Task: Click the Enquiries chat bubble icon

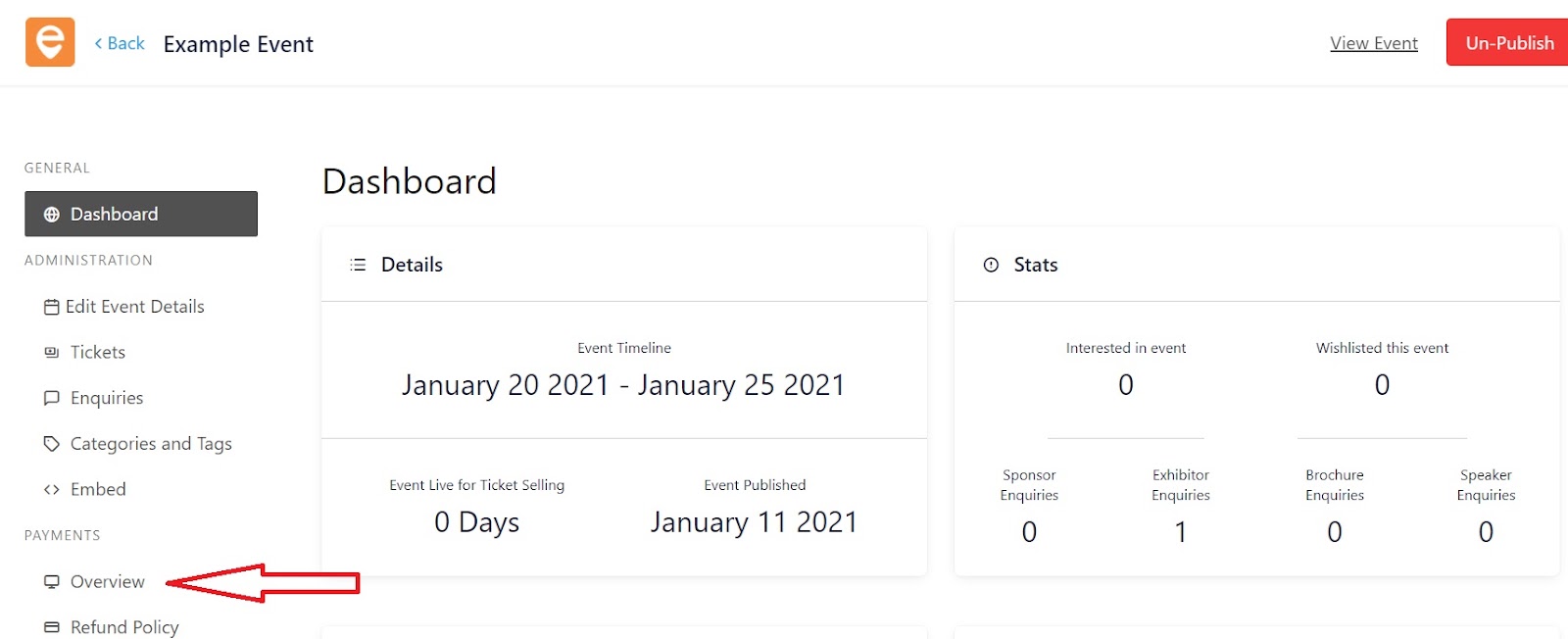Action: tap(52, 398)
